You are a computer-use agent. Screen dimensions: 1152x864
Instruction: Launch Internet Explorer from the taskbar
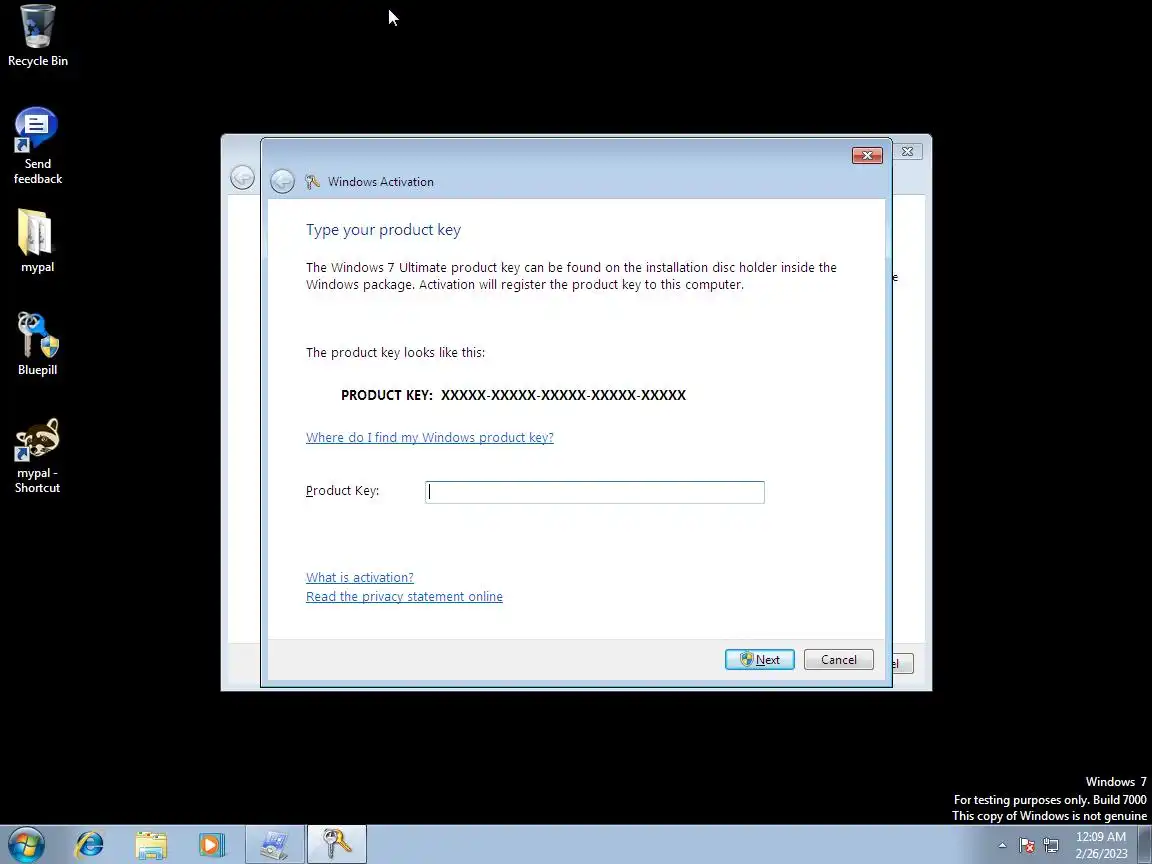pyautogui.click(x=90, y=845)
